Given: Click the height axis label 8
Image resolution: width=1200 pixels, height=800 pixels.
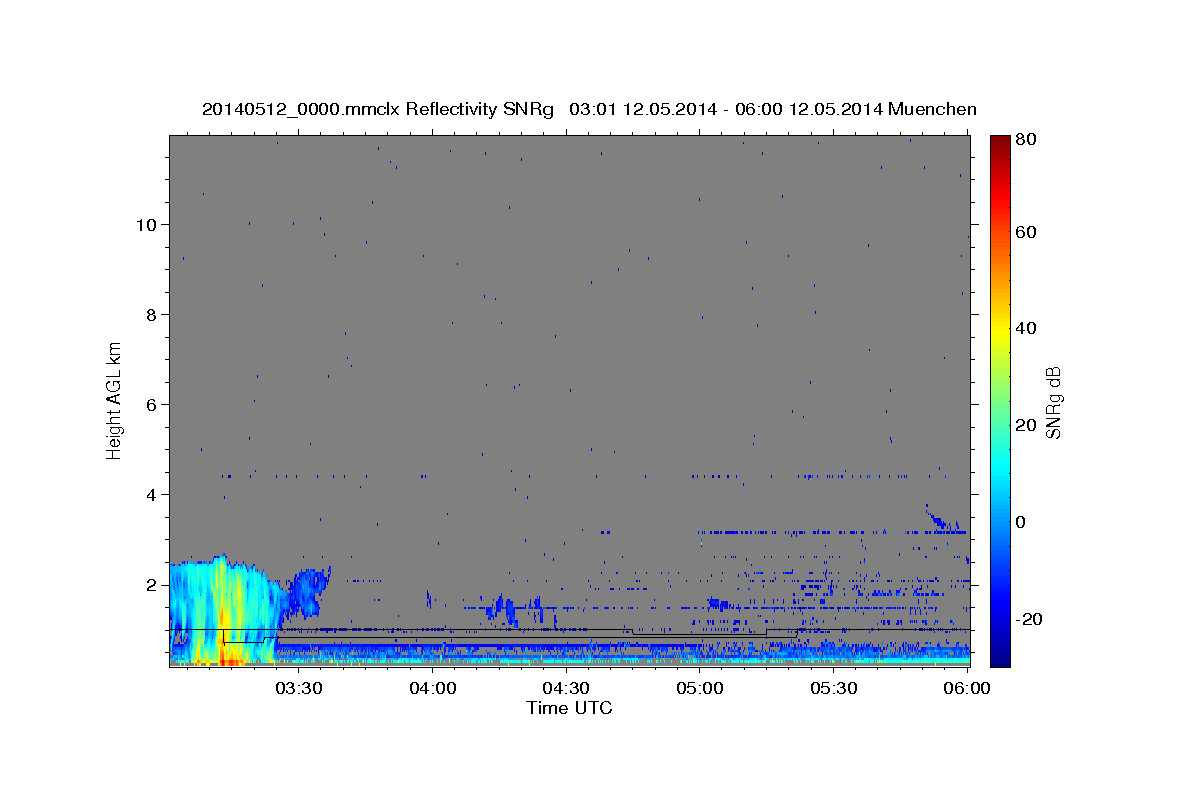Looking at the screenshot, I should tap(151, 314).
